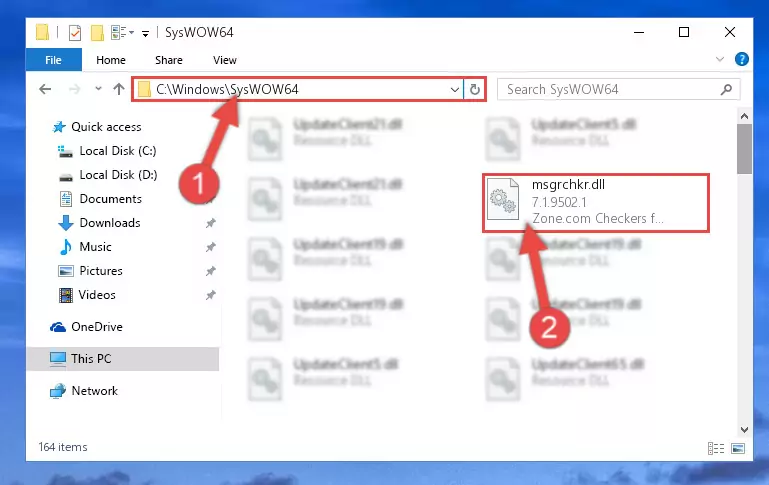
Task: Select This PC in navigation pane
Action: (x=122, y=359)
